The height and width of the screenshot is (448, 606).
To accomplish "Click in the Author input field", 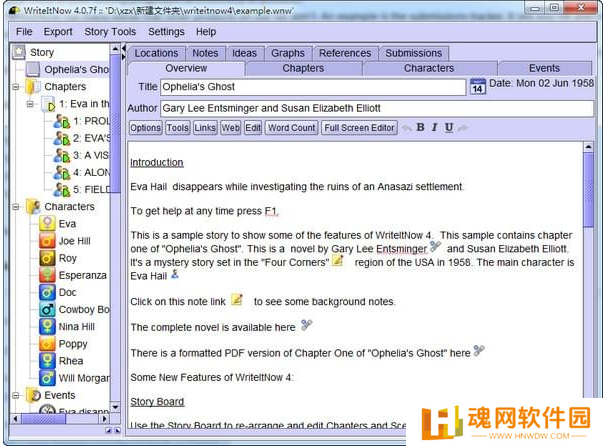I will click(x=377, y=108).
